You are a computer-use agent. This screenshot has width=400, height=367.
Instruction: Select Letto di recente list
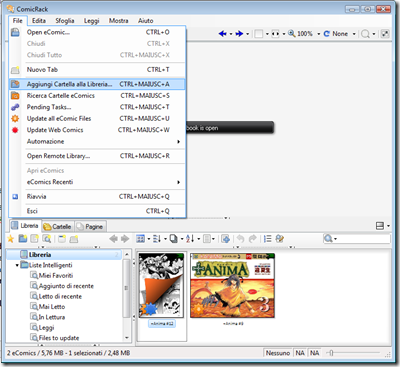(x=60, y=296)
